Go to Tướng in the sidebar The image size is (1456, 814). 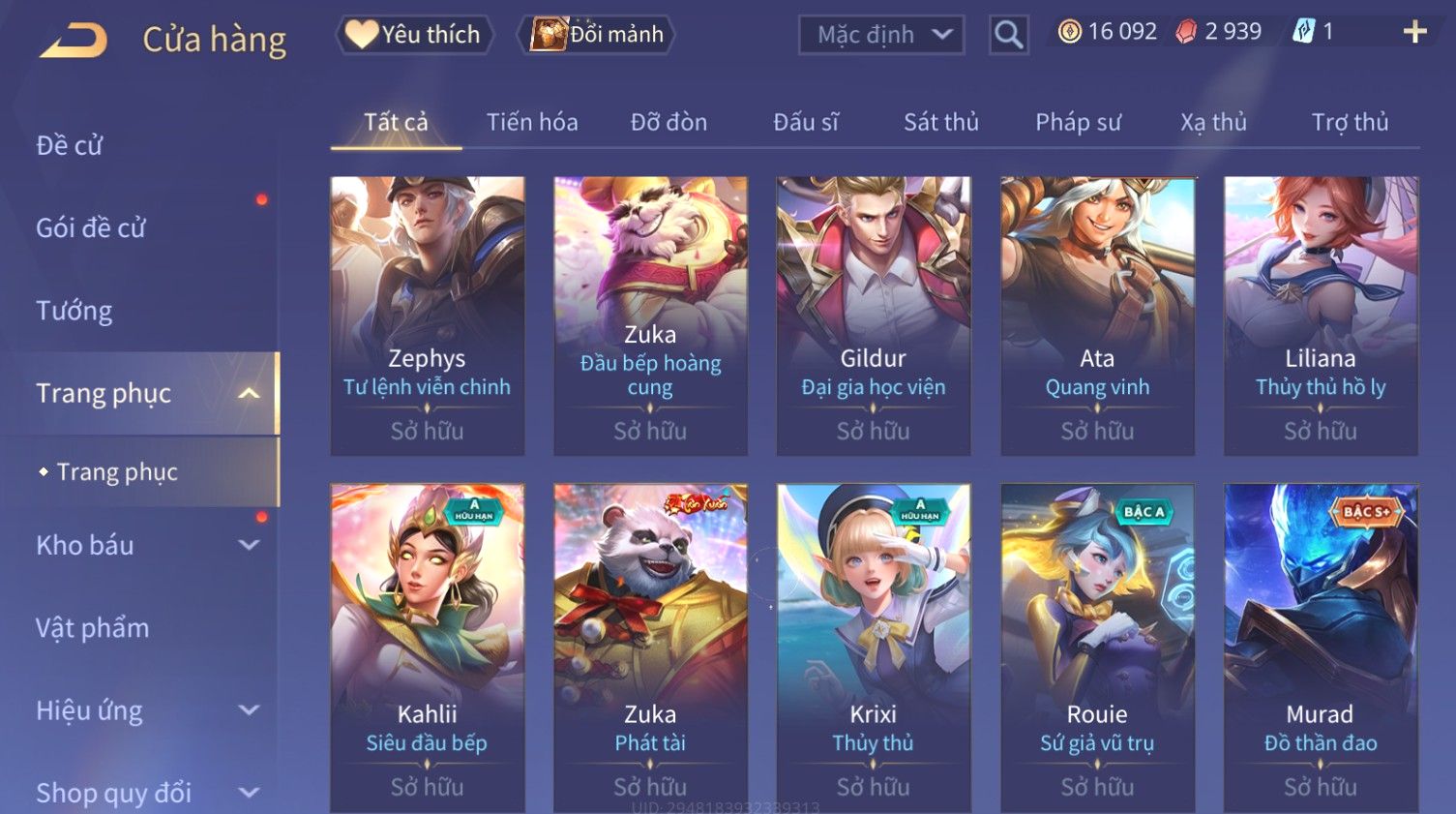[74, 311]
